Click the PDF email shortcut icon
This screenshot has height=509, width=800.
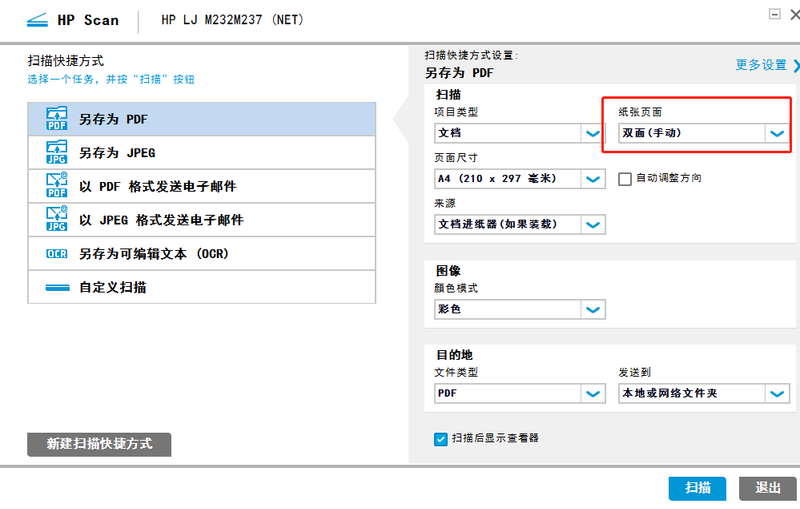56,186
